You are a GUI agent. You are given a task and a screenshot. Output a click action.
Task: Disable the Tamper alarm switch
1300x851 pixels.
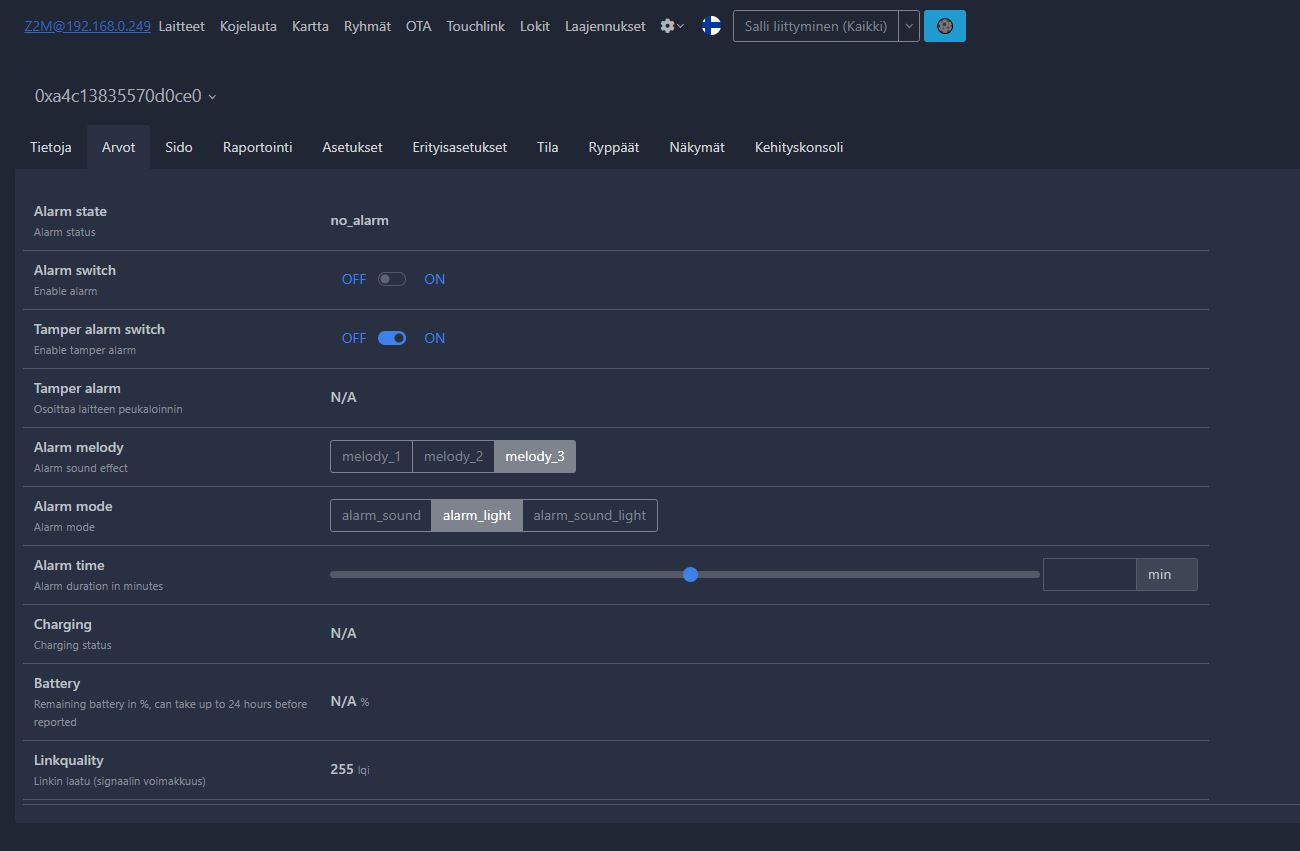pos(392,338)
